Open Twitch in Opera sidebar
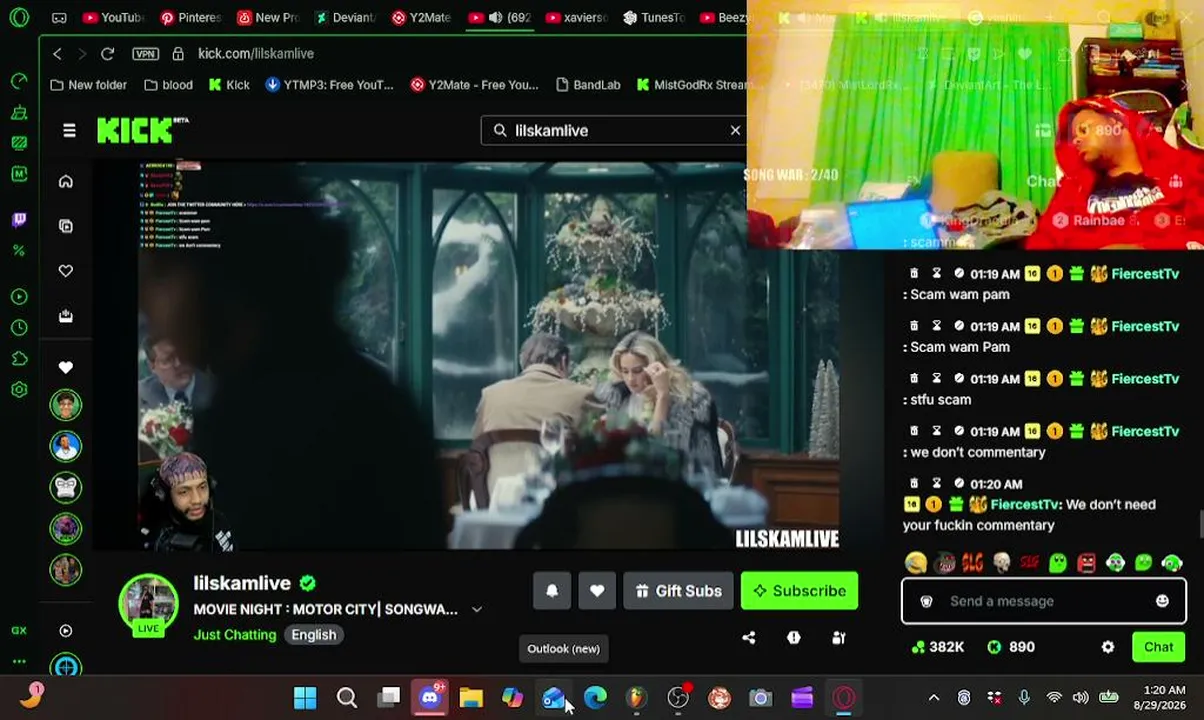The width and height of the screenshot is (1204, 720). click(x=19, y=220)
